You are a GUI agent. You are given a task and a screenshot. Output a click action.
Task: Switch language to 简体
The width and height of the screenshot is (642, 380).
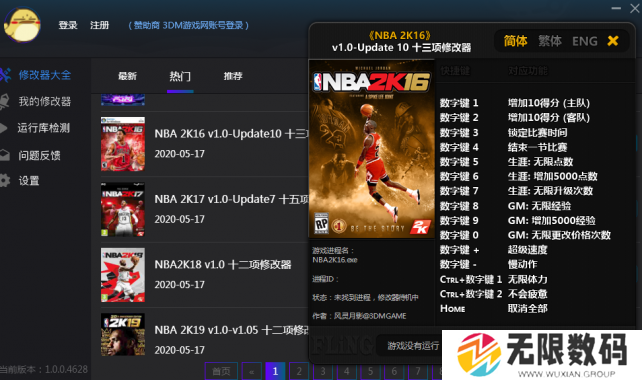515,41
